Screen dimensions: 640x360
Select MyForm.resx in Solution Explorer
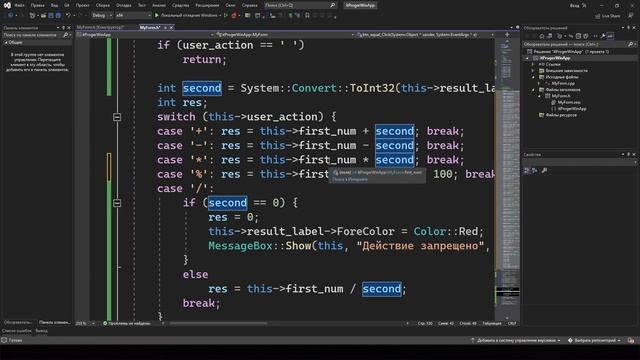pyautogui.click(x=566, y=102)
